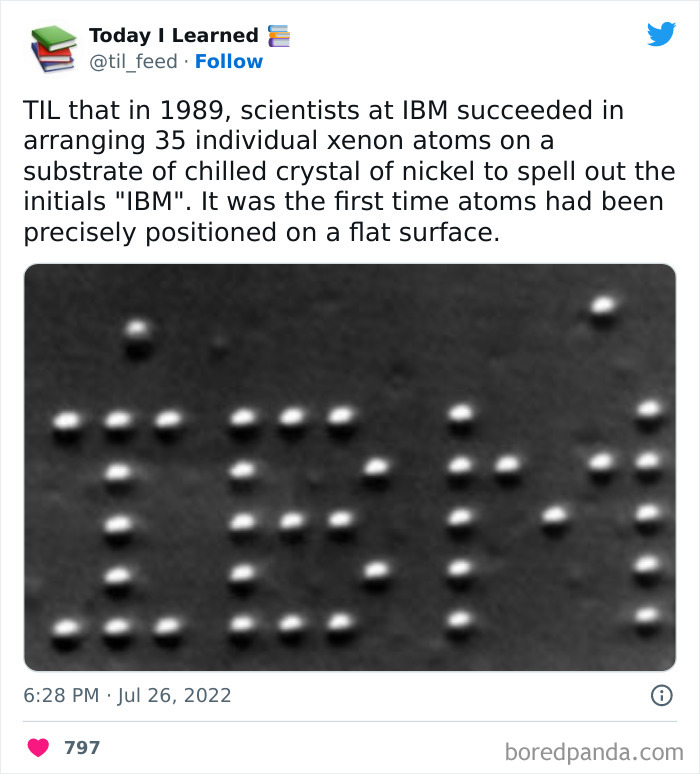
Task: Click the Jul 26, 2022 date
Action: (174, 695)
